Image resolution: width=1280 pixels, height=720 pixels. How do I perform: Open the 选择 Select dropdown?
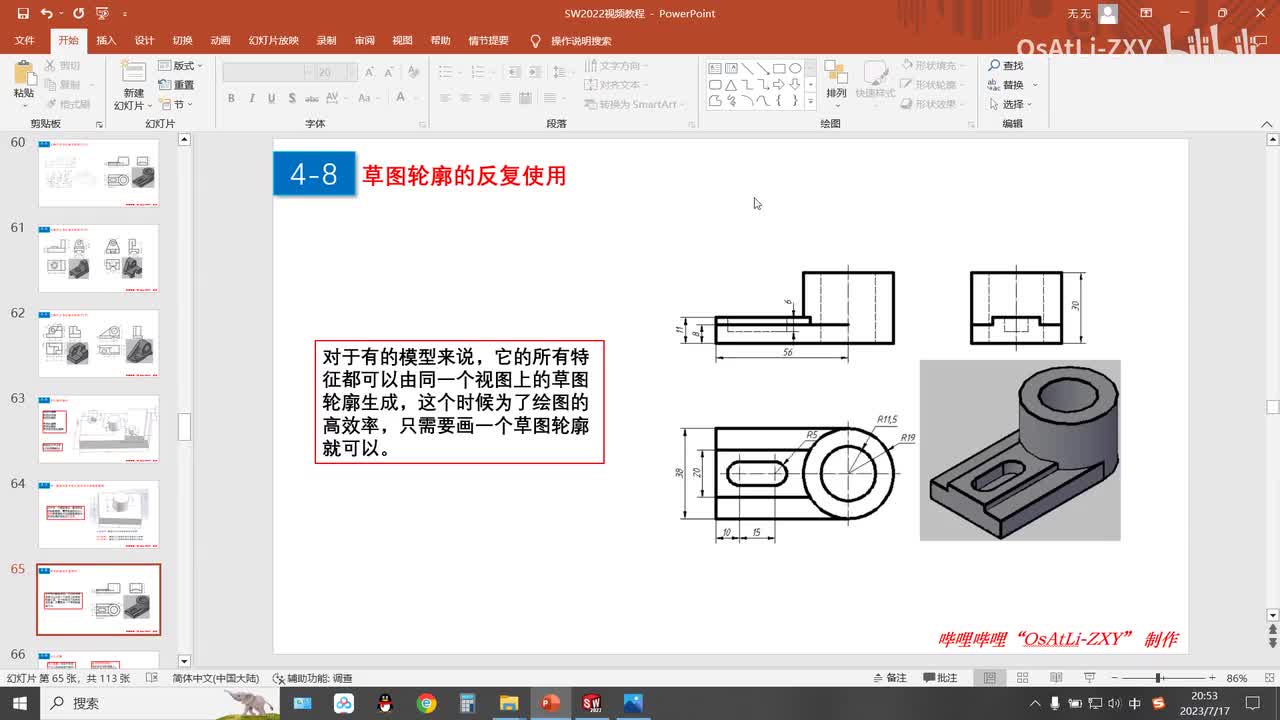1011,104
